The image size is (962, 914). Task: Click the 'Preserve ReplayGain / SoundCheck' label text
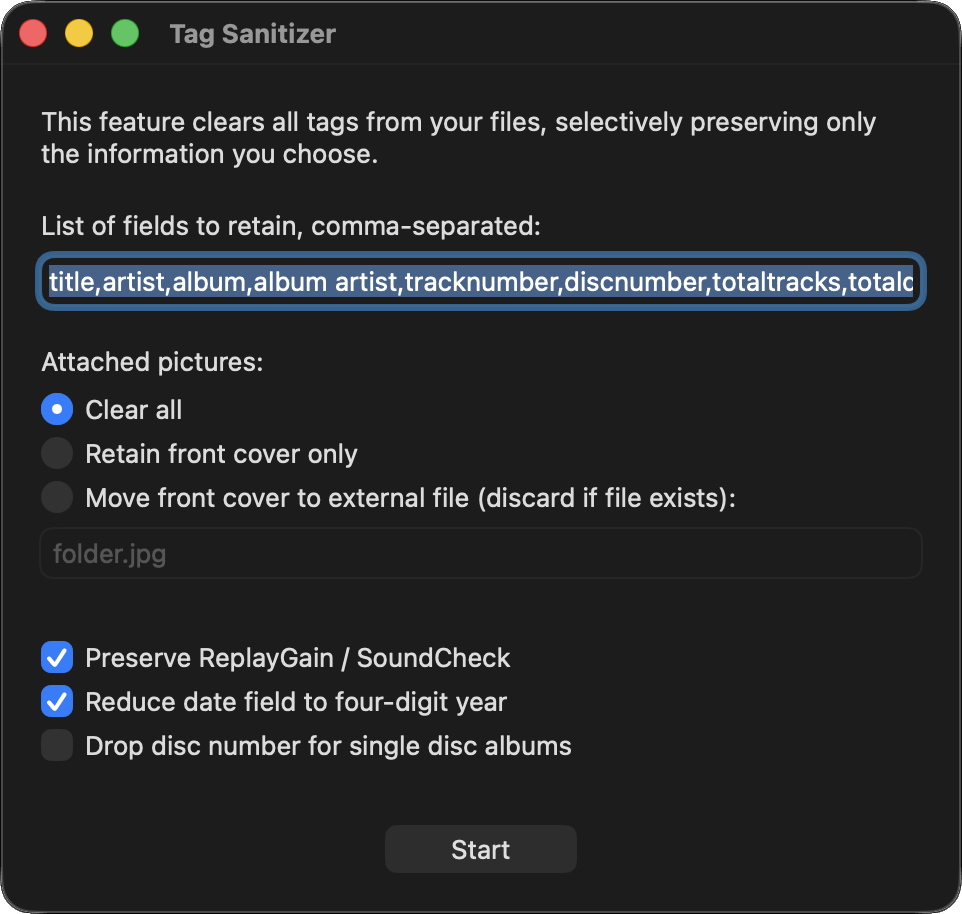click(298, 658)
